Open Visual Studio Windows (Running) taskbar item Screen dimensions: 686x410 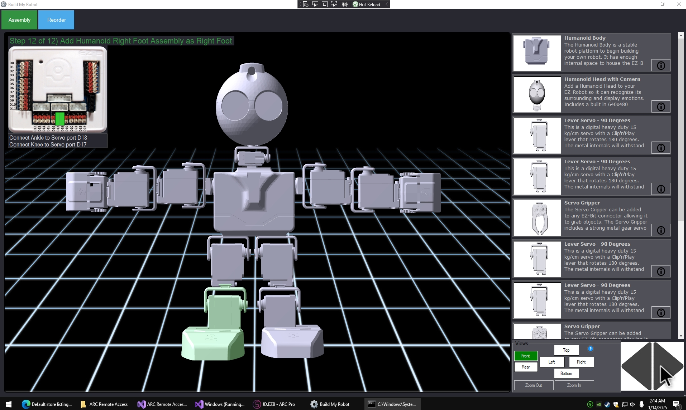click(220, 404)
